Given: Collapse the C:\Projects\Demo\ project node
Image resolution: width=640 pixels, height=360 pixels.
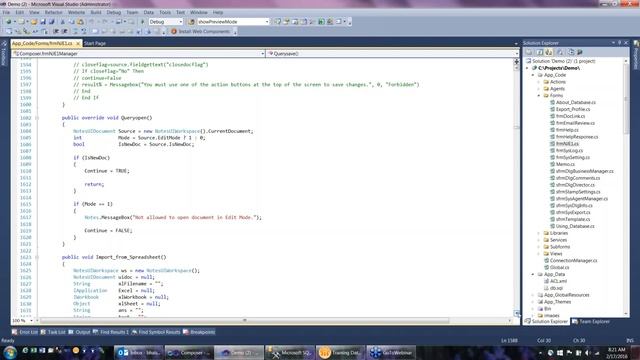Looking at the screenshot, I should coord(528,68).
